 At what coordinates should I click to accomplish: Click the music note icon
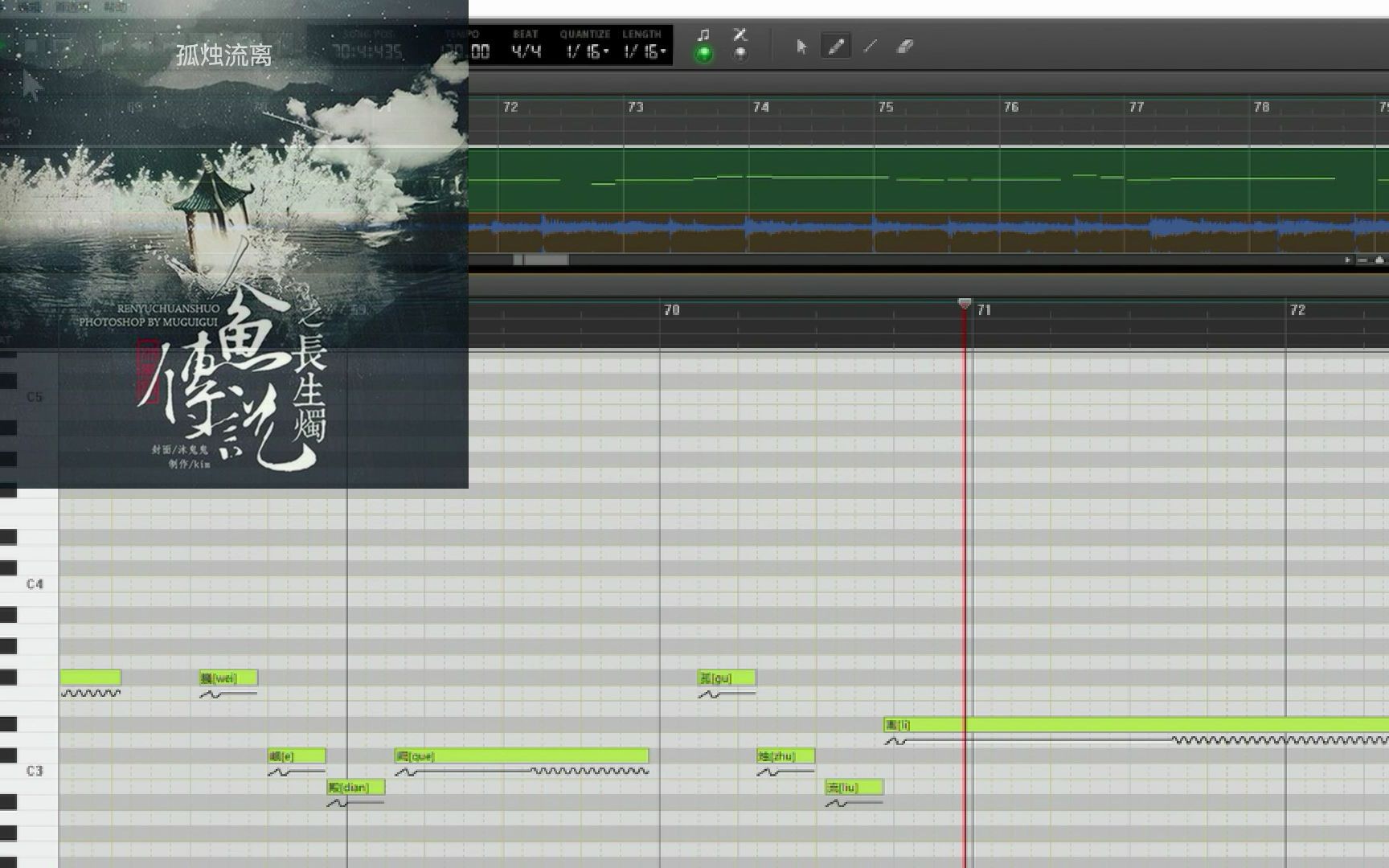[703, 35]
